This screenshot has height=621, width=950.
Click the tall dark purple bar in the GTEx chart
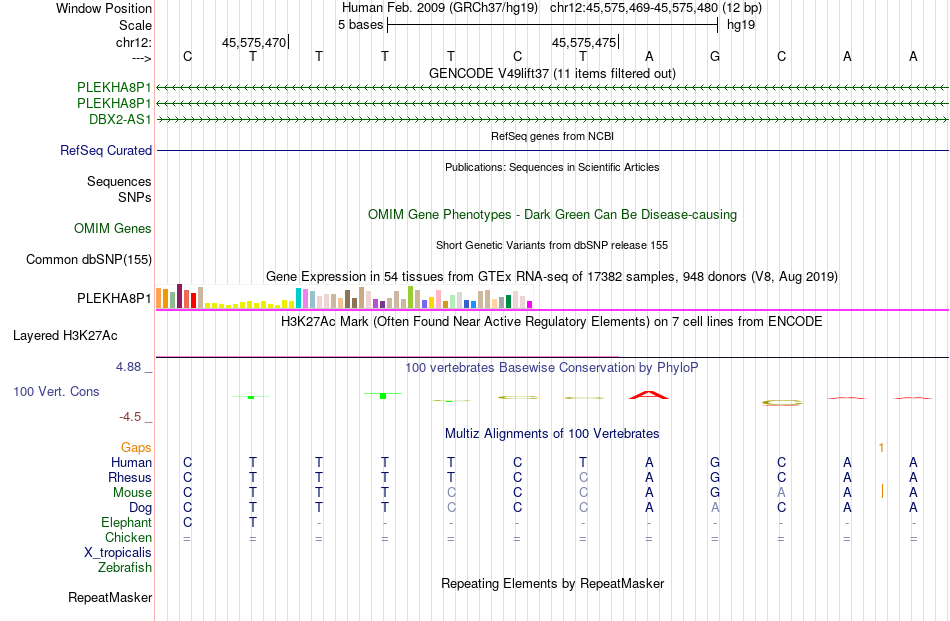click(x=179, y=296)
